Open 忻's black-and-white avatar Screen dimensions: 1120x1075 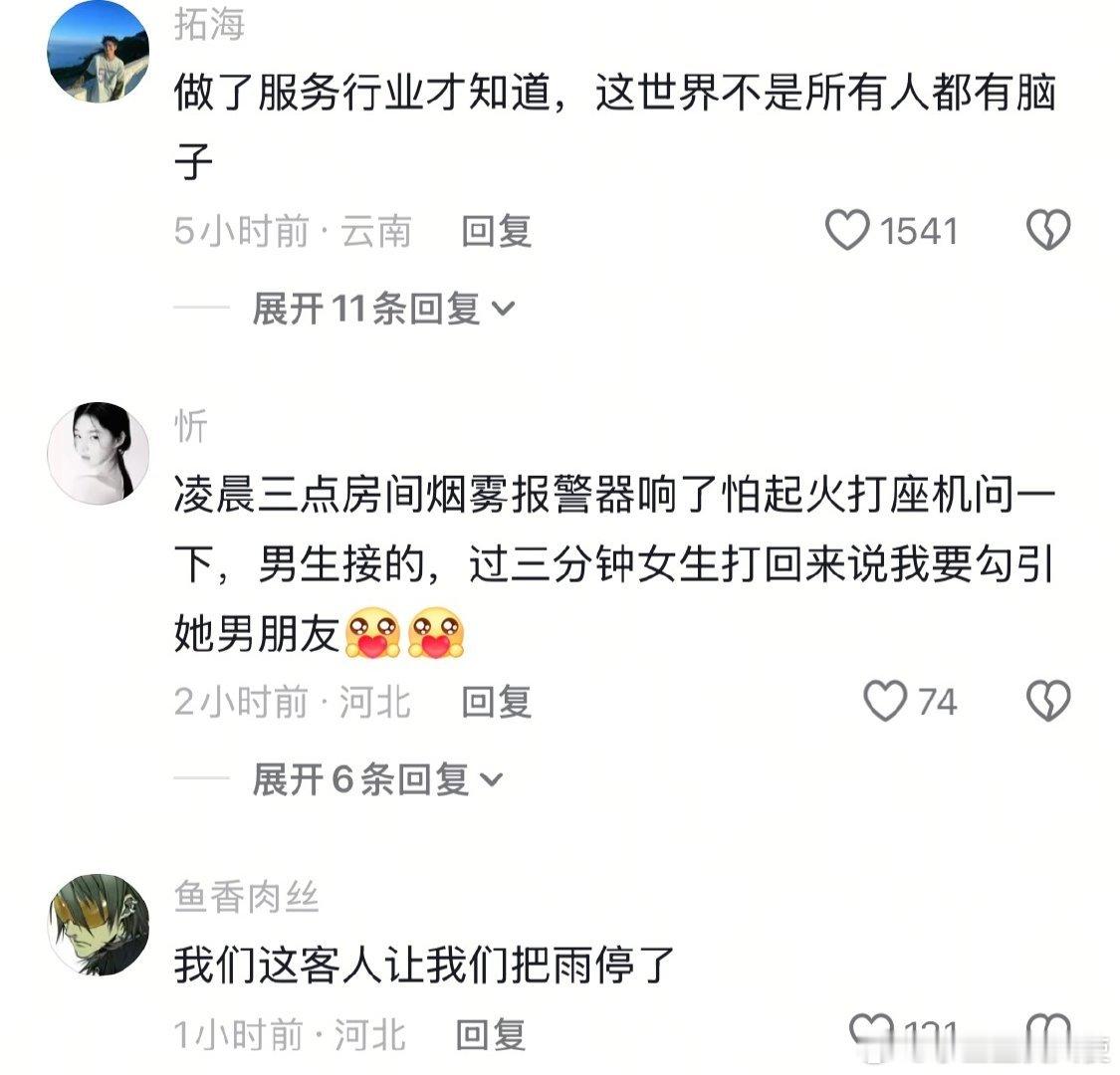(98, 453)
